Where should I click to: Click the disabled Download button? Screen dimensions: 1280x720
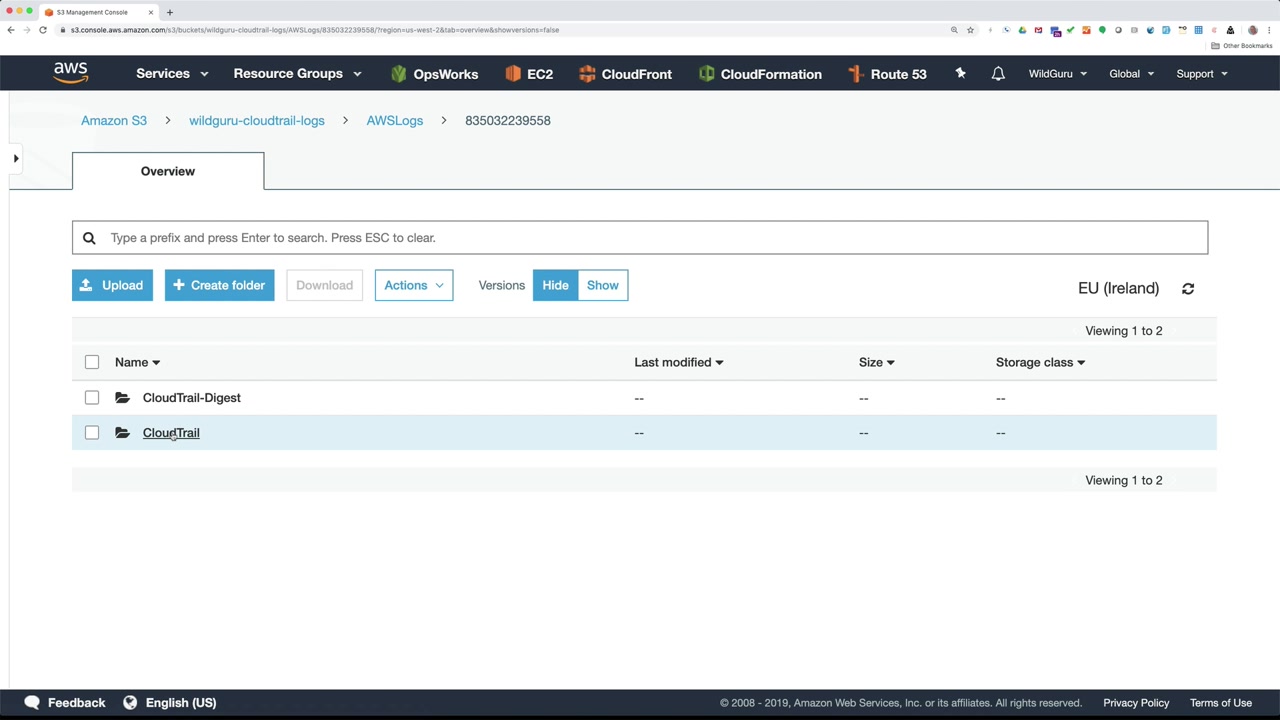[324, 285]
